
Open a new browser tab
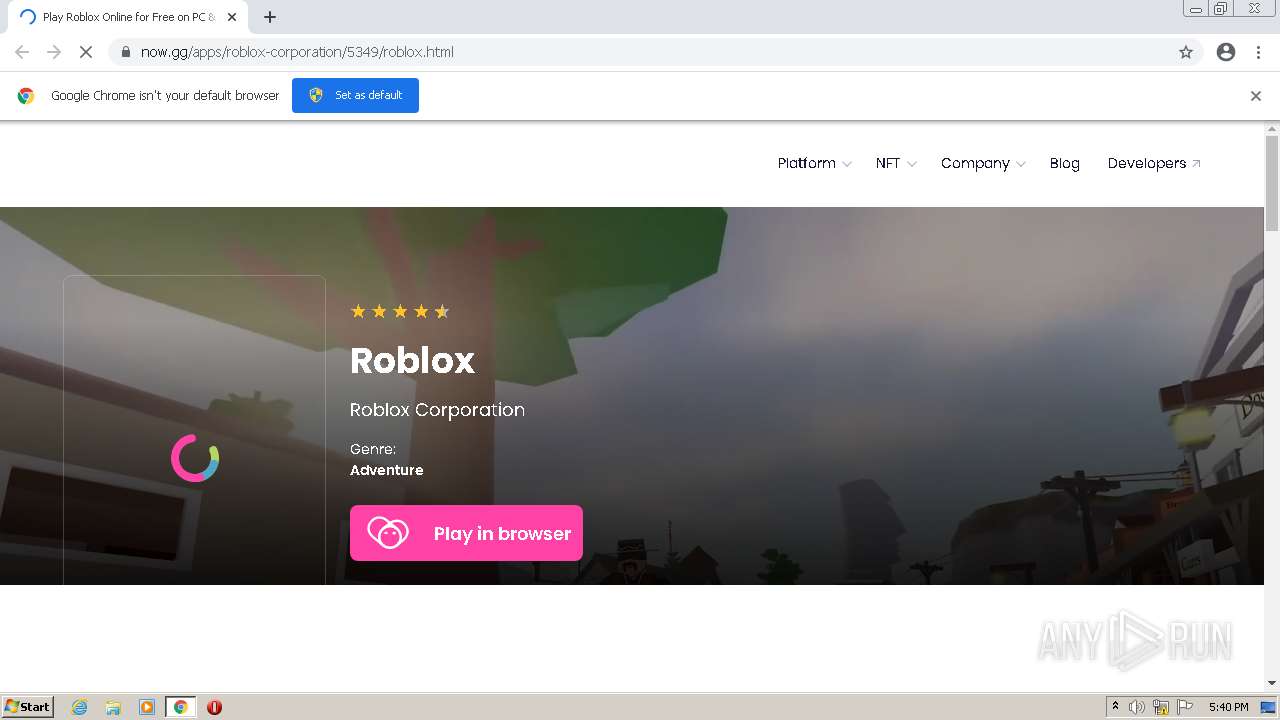(270, 17)
